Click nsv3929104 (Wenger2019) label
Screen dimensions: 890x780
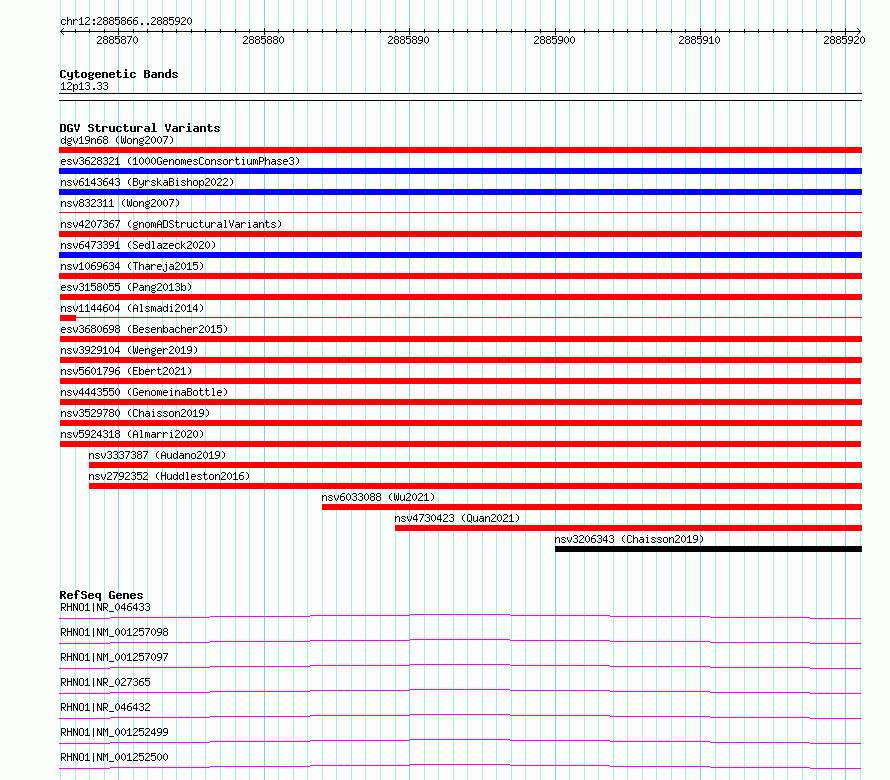tap(129, 350)
